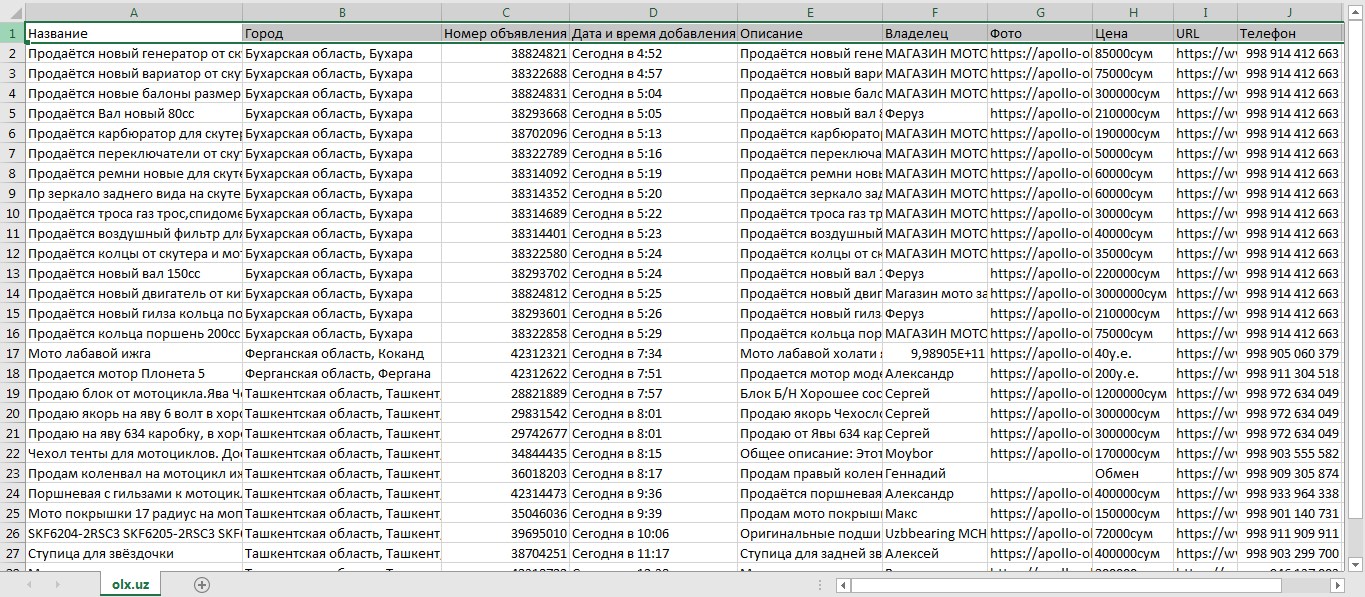Viewport: 1365px width, 597px height.
Task: Click the horizontal scrollbar left arrow
Action: pos(844,585)
